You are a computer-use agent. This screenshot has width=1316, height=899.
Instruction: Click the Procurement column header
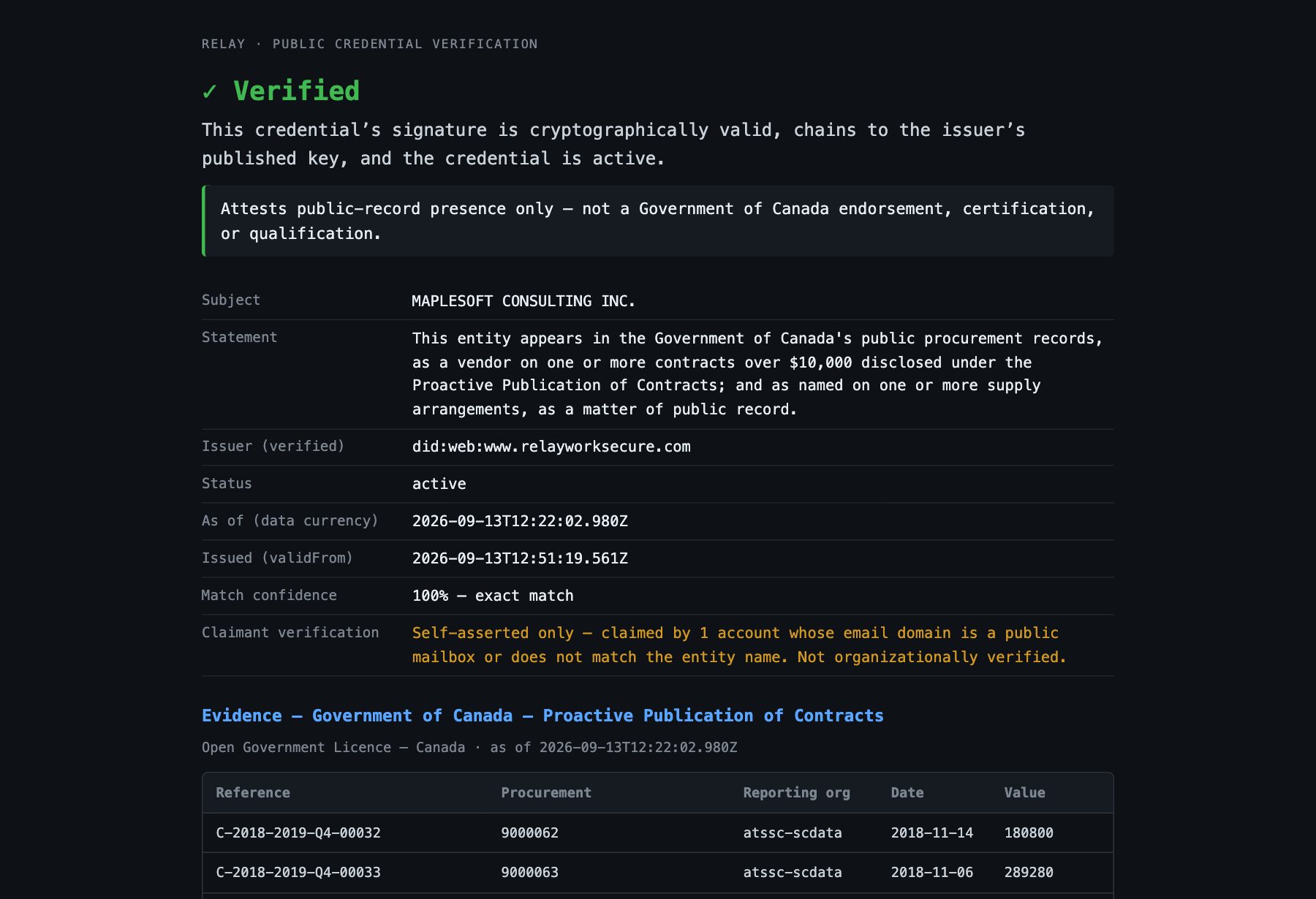(x=546, y=792)
